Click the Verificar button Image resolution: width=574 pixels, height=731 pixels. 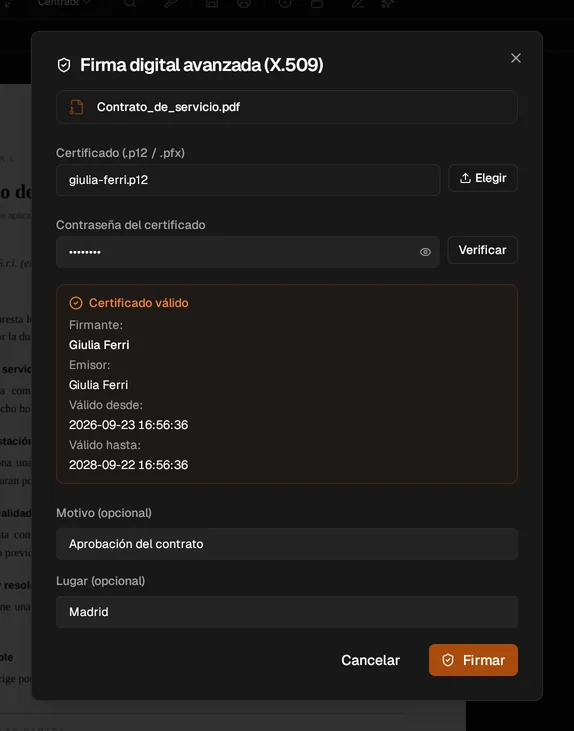(483, 250)
